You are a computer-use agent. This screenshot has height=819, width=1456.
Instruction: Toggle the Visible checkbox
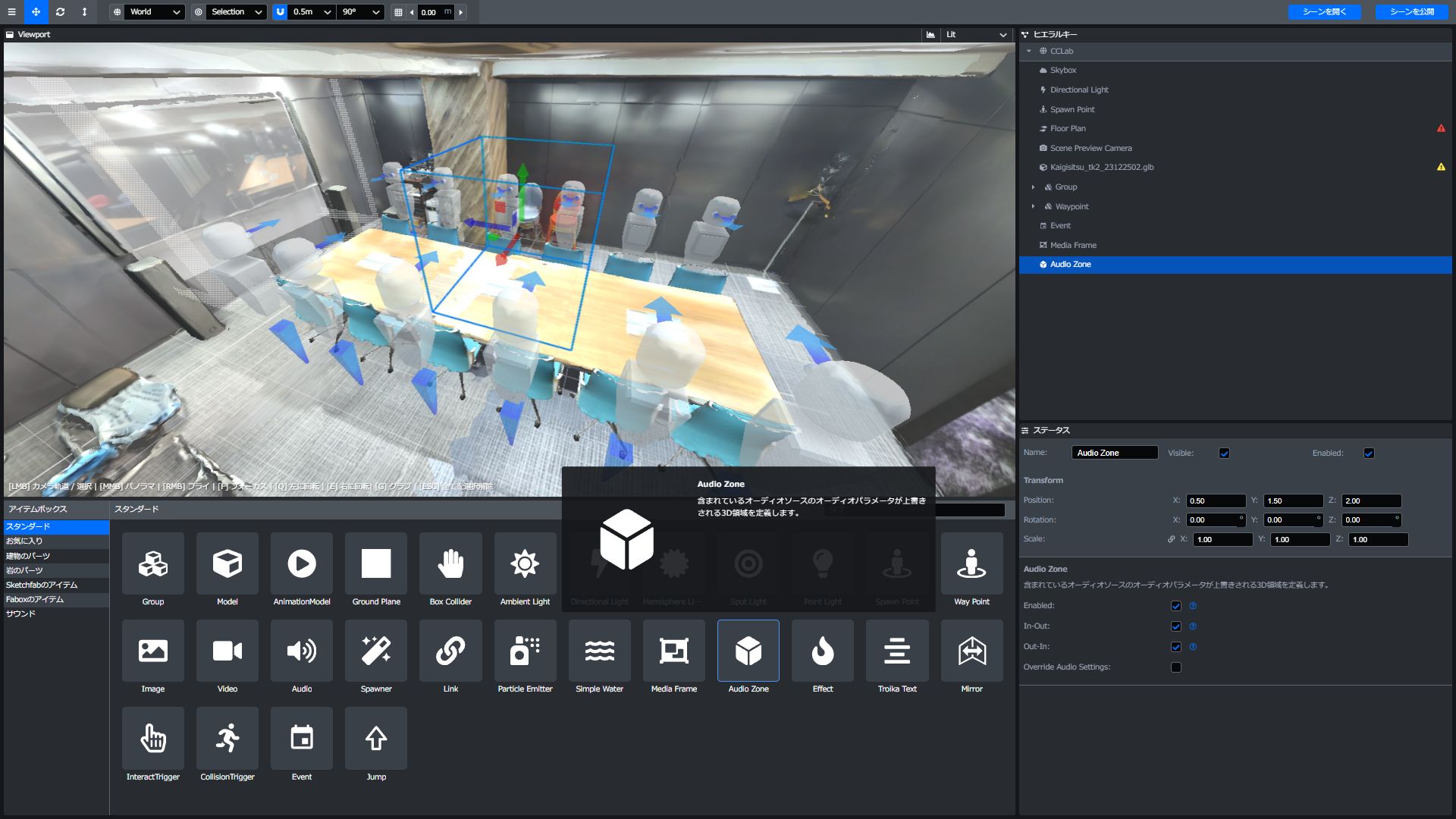click(x=1224, y=453)
